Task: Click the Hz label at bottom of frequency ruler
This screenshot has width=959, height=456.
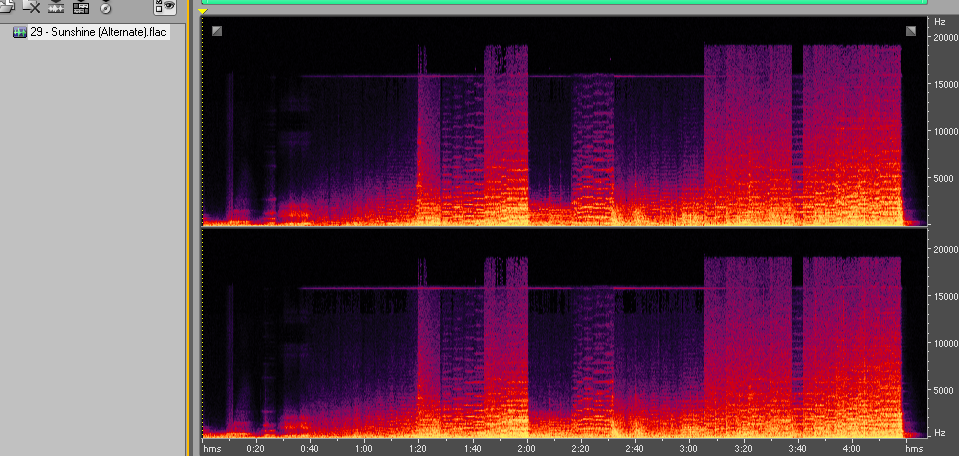Action: click(940, 432)
